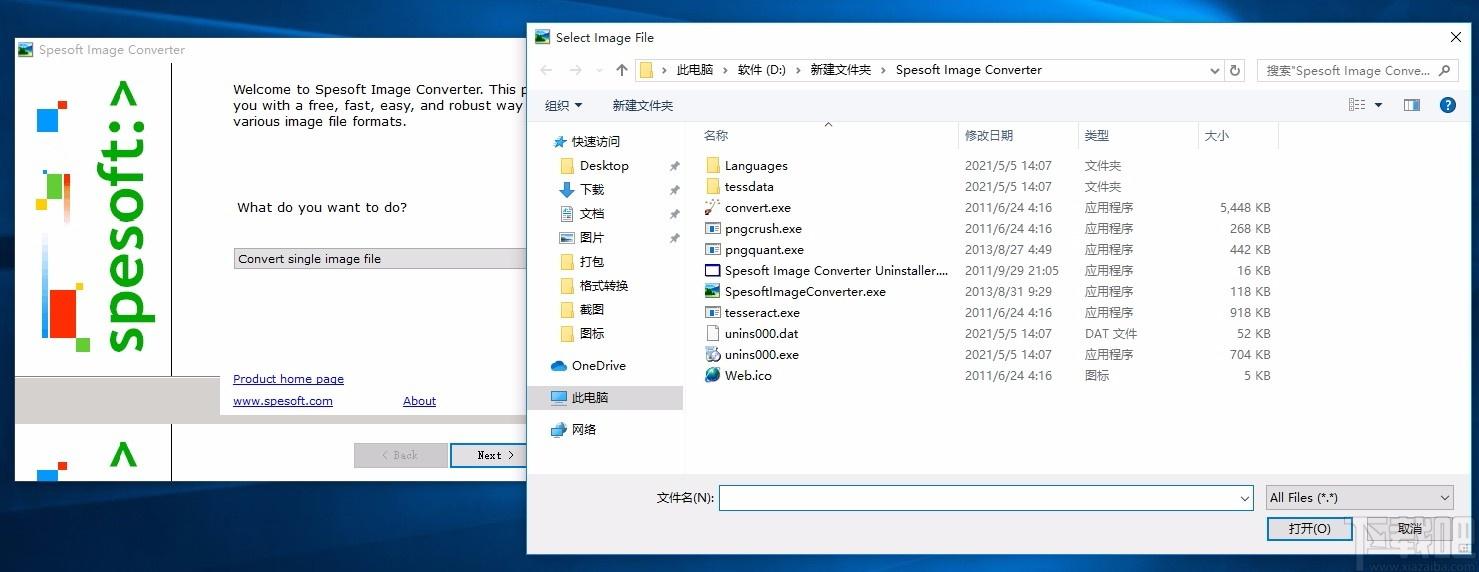This screenshot has height=572, width=1479.
Task: Select 文档 in quick access sidebar
Action: (592, 214)
